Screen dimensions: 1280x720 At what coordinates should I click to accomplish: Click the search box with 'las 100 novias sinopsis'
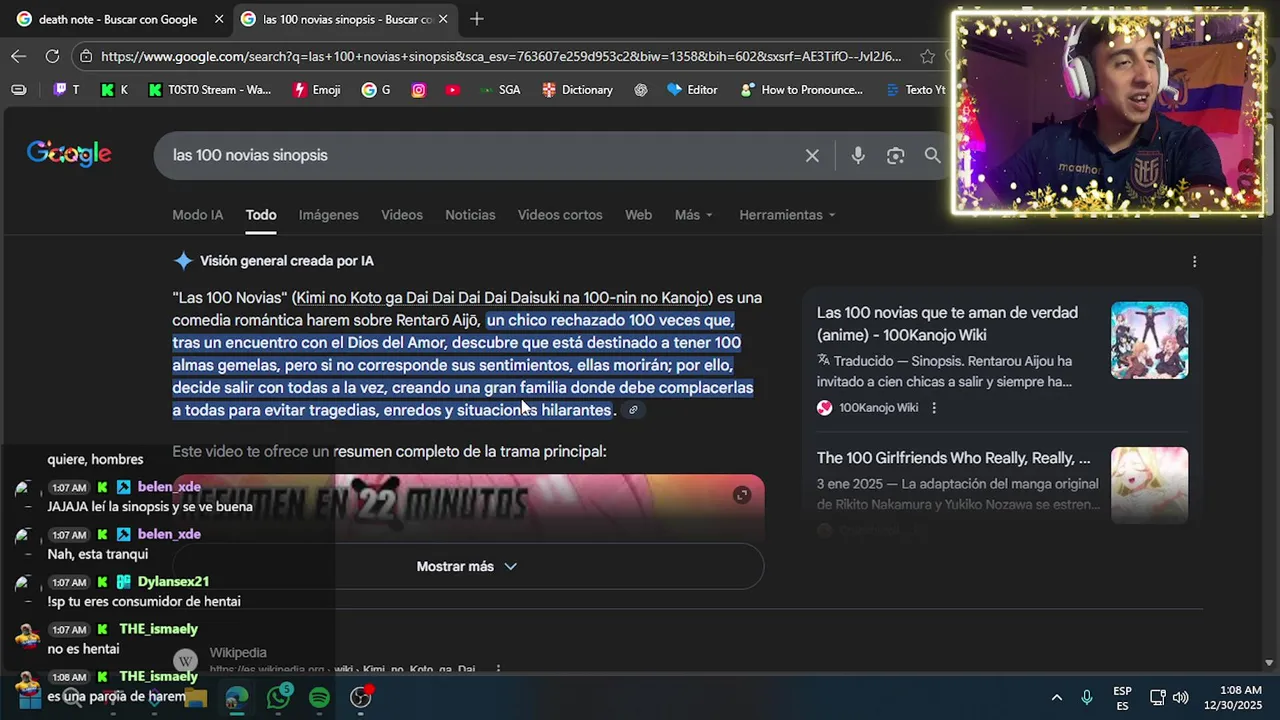click(x=480, y=155)
